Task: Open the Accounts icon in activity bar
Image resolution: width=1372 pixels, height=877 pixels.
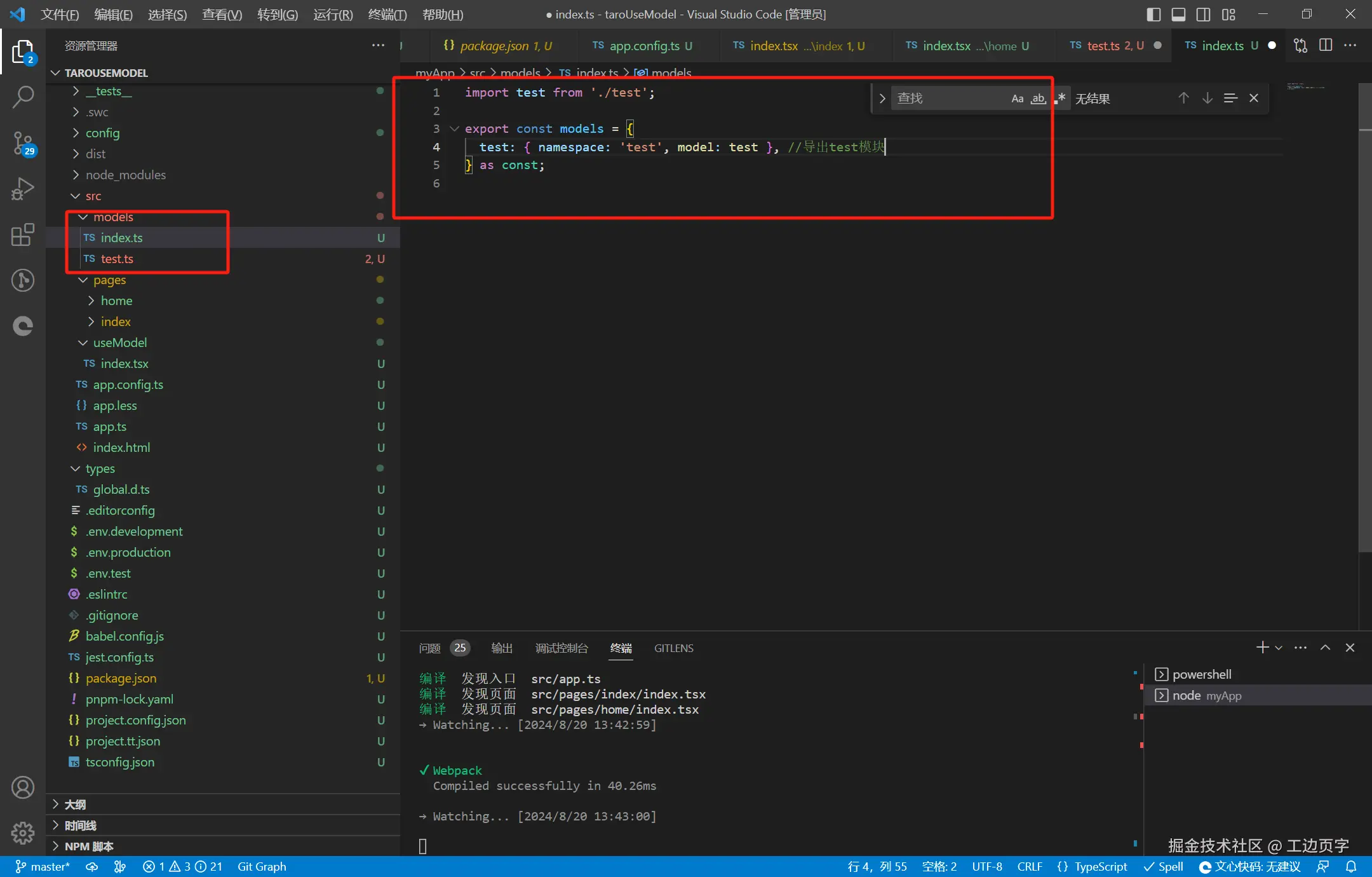Action: [x=23, y=787]
